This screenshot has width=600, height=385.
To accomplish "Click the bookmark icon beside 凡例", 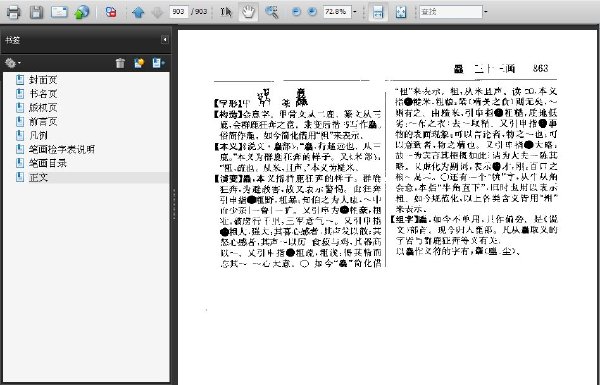I will coord(20,135).
